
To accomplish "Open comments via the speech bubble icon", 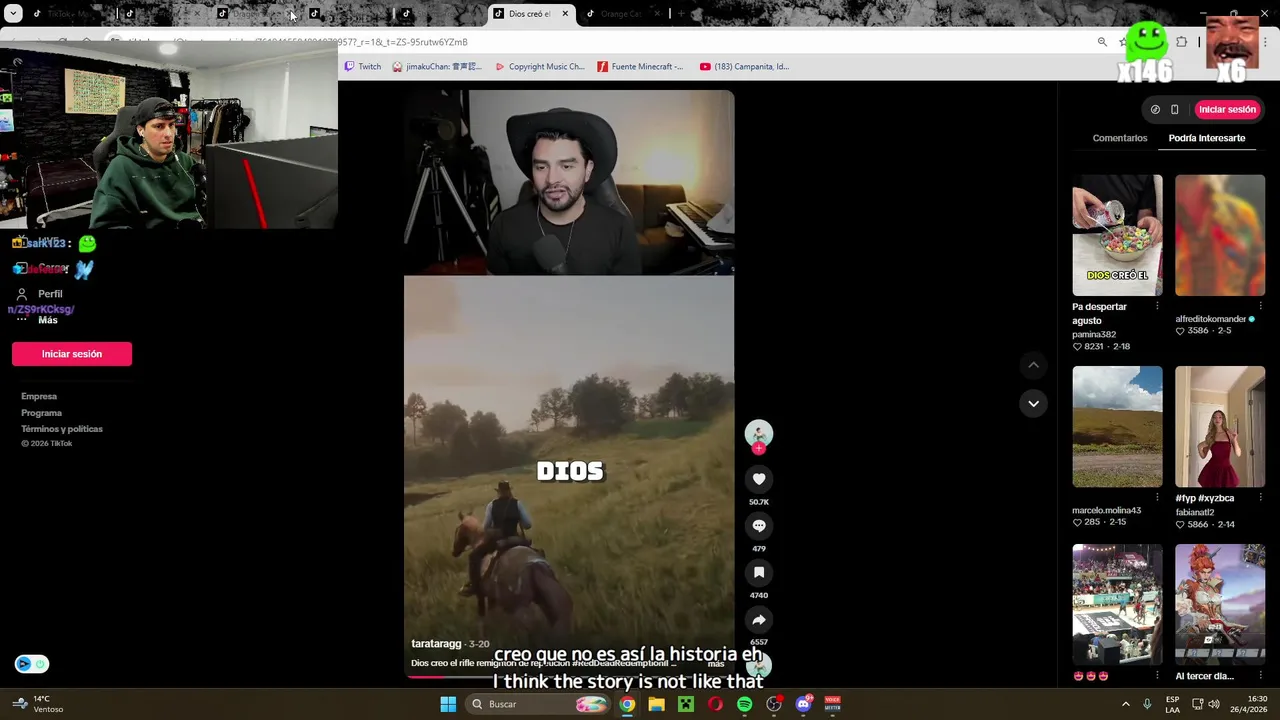I will (x=759, y=526).
